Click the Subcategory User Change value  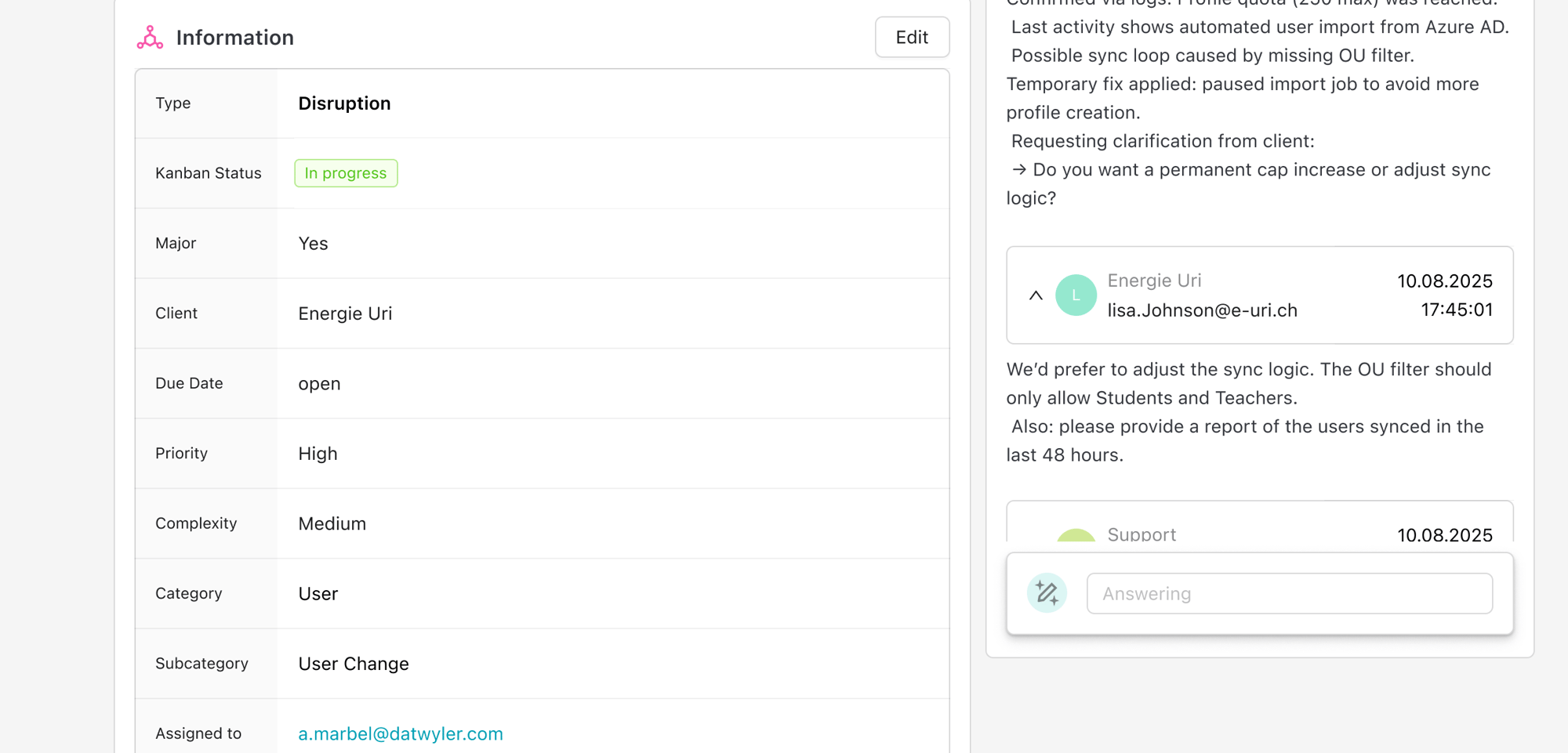pos(354,664)
